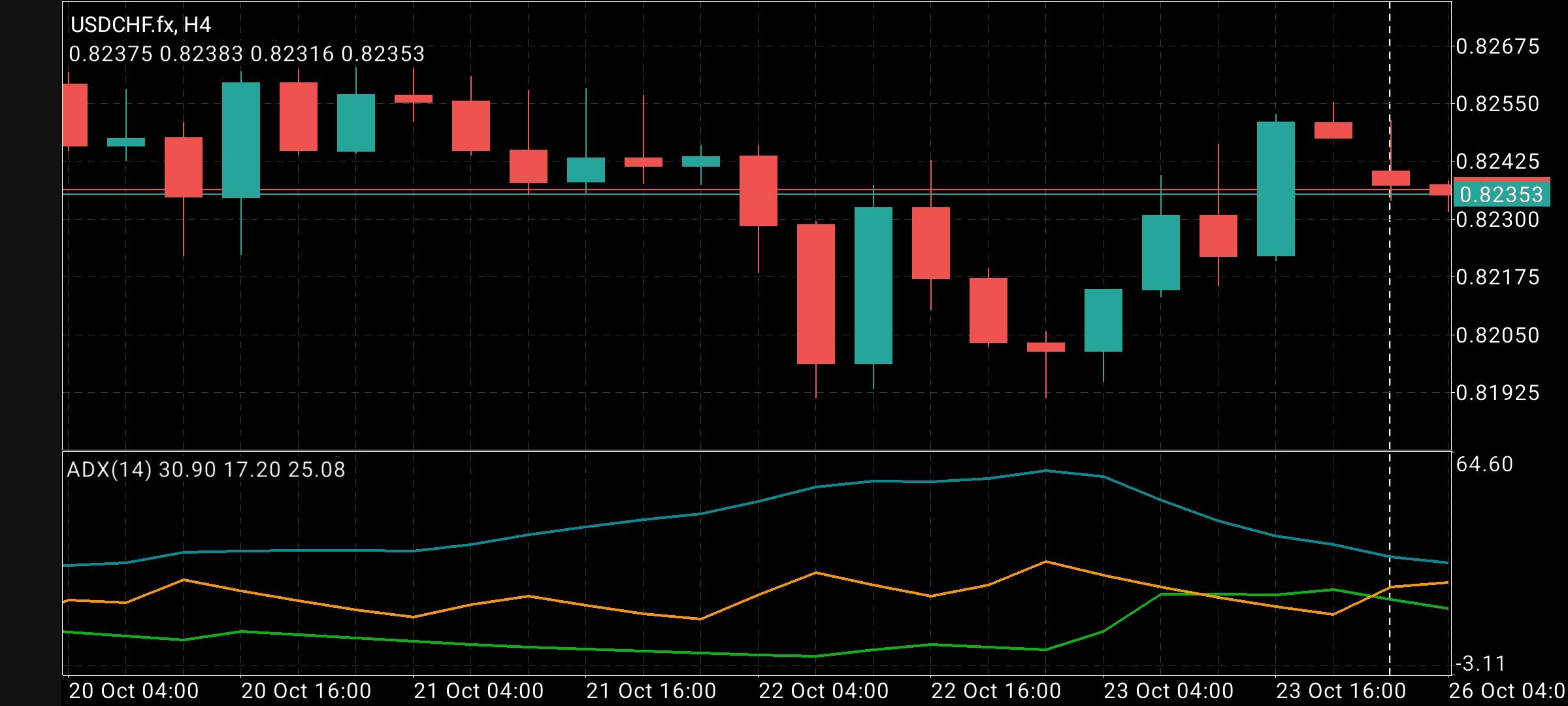This screenshot has width=1568, height=706.
Task: Click the 0.82425 price axis label
Action: (1498, 161)
